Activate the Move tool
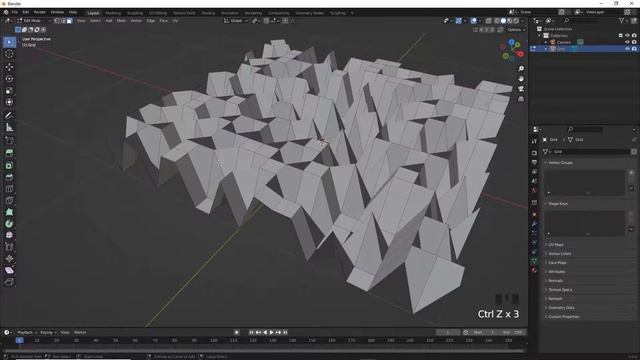The width and height of the screenshot is (640, 360). point(9,67)
